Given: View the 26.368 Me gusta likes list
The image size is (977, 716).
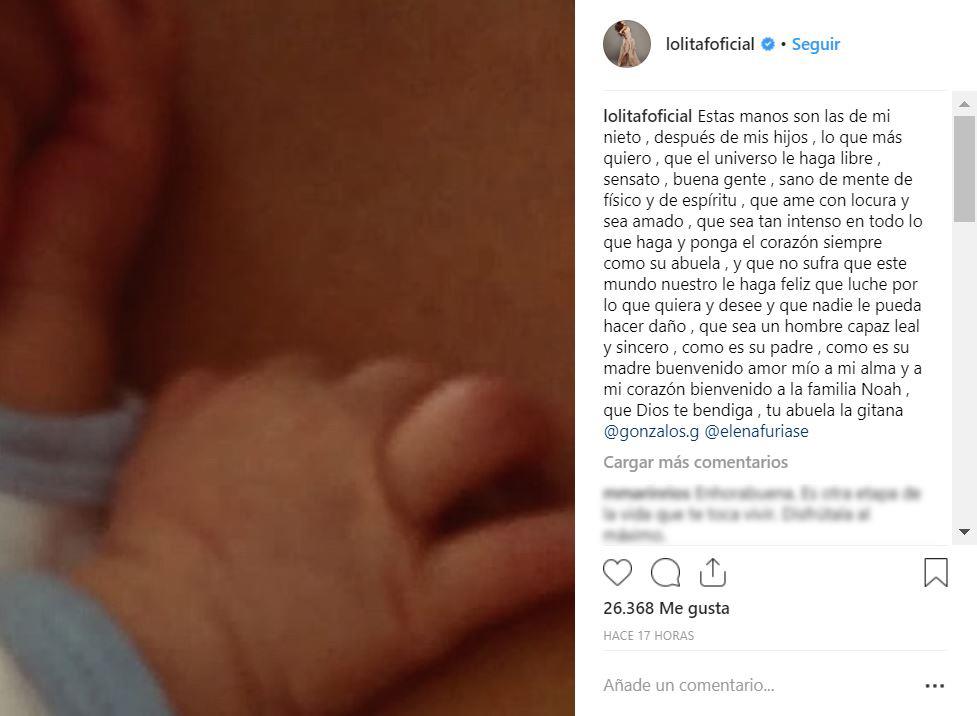Looking at the screenshot, I should tap(666, 608).
